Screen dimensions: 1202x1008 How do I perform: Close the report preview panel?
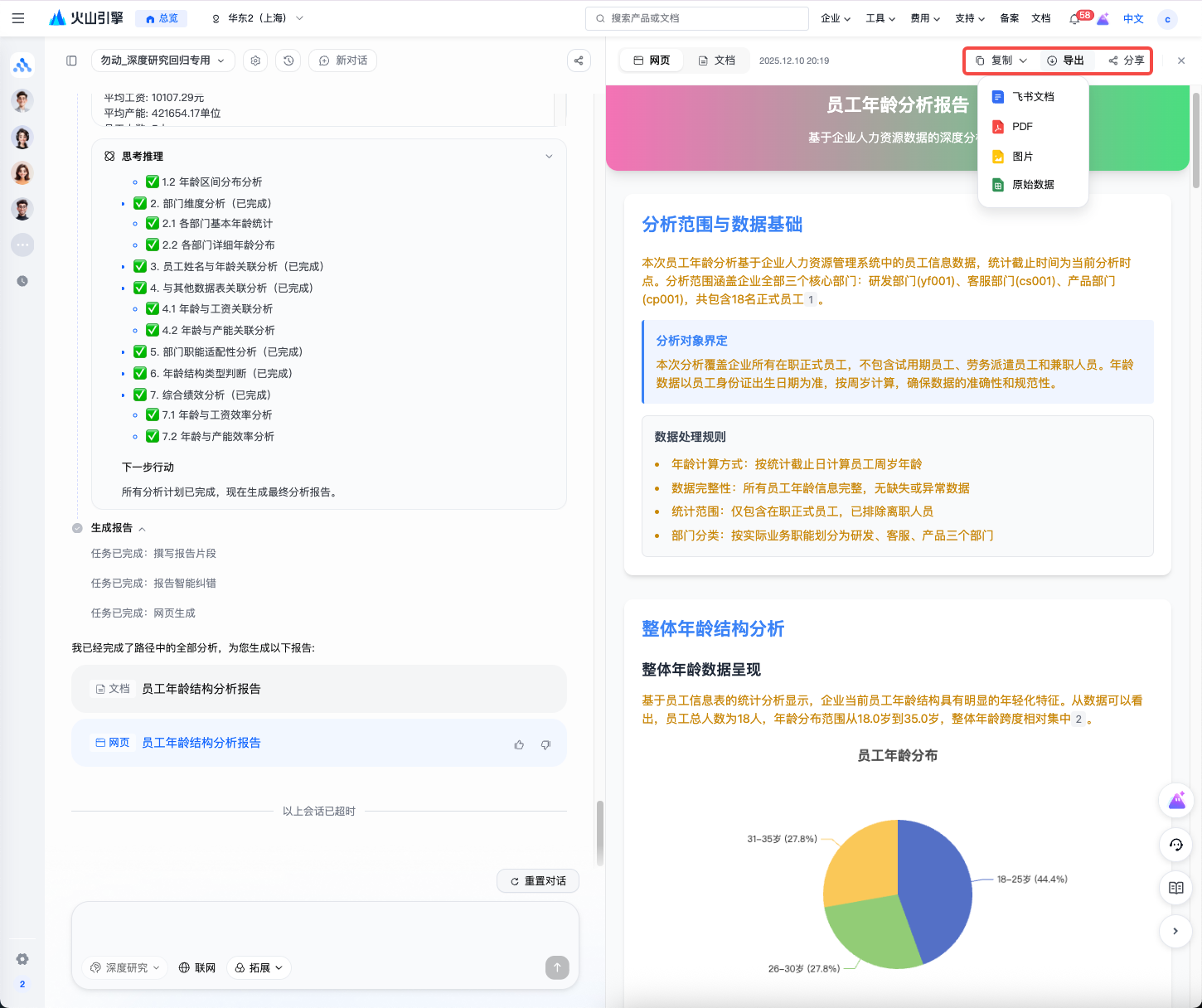click(x=1181, y=61)
